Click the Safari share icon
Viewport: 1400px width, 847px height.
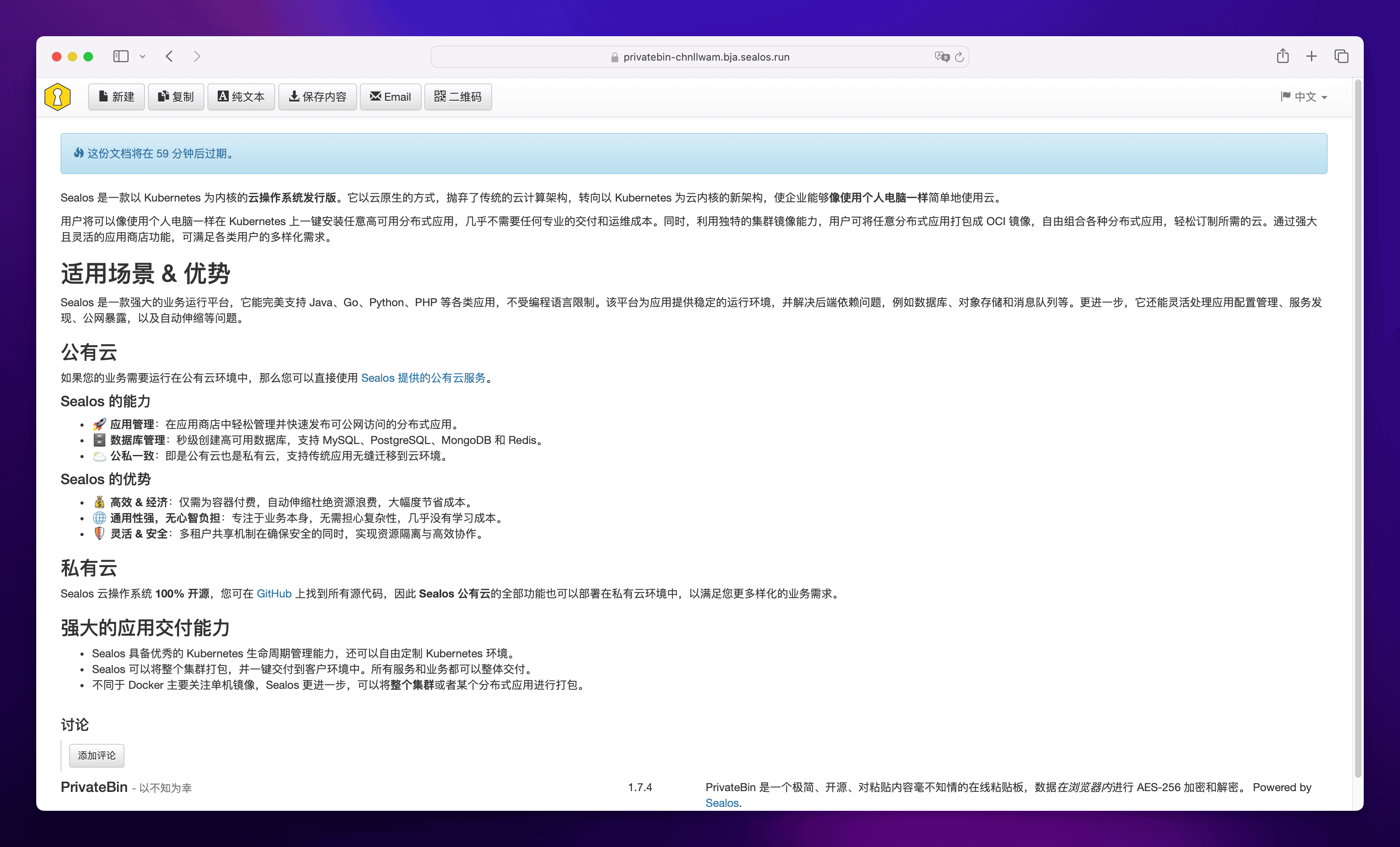click(1282, 56)
